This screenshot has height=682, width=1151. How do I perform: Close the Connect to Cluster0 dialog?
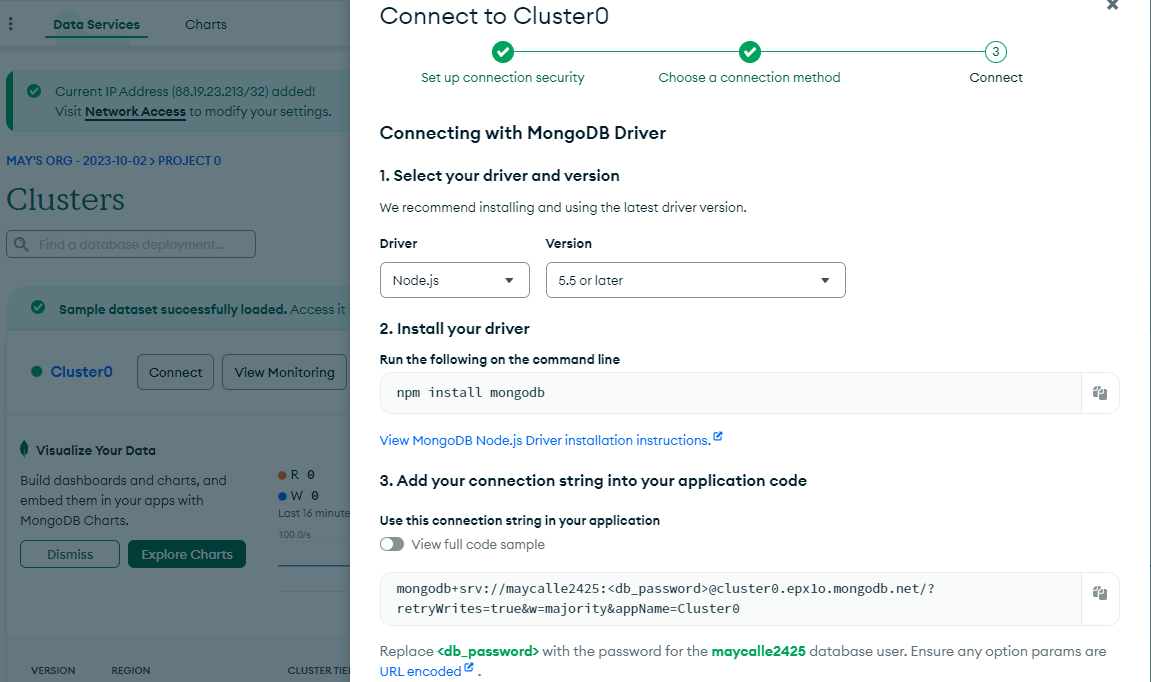click(1113, 5)
